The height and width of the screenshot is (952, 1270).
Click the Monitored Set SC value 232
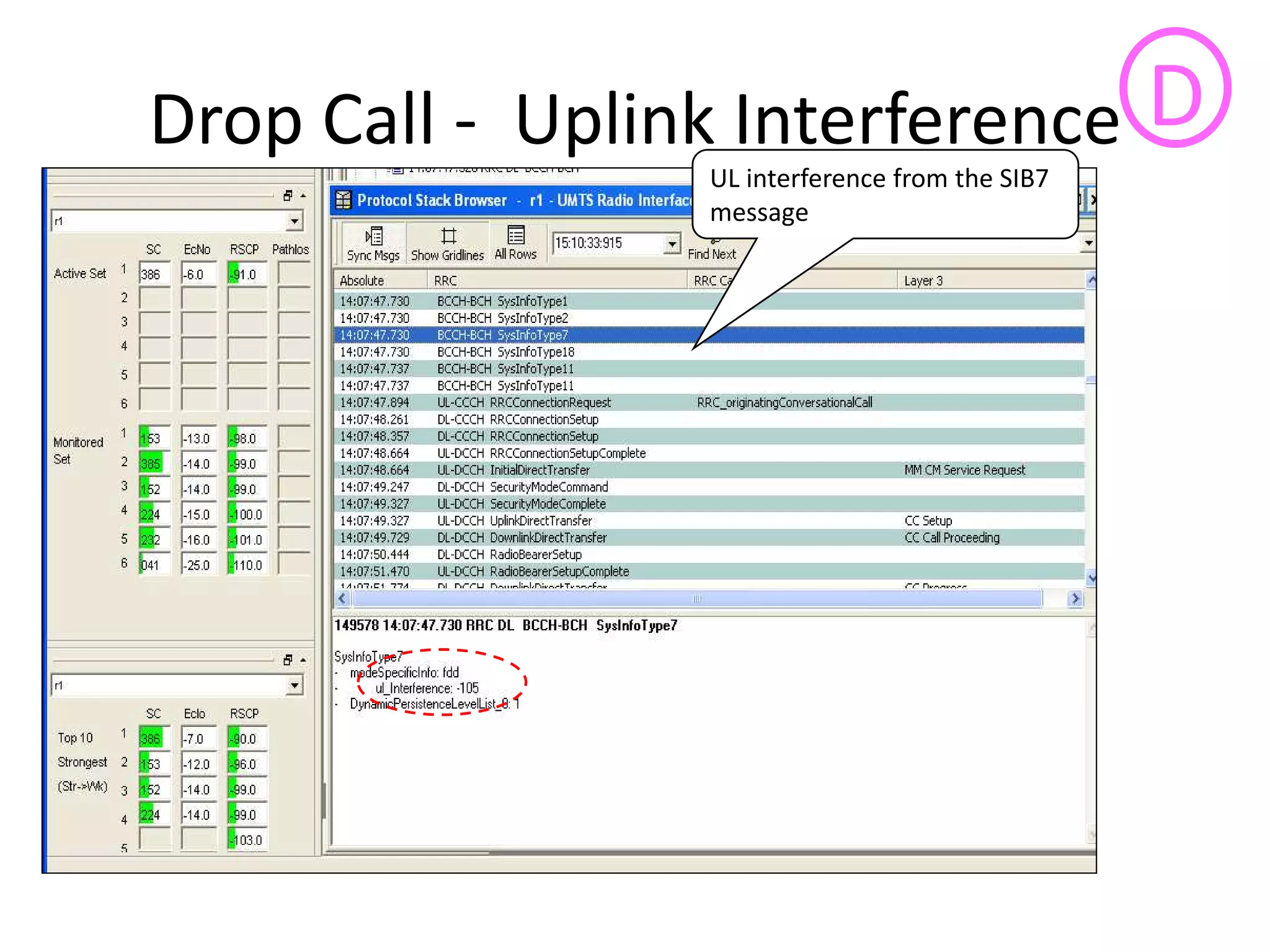(154, 540)
